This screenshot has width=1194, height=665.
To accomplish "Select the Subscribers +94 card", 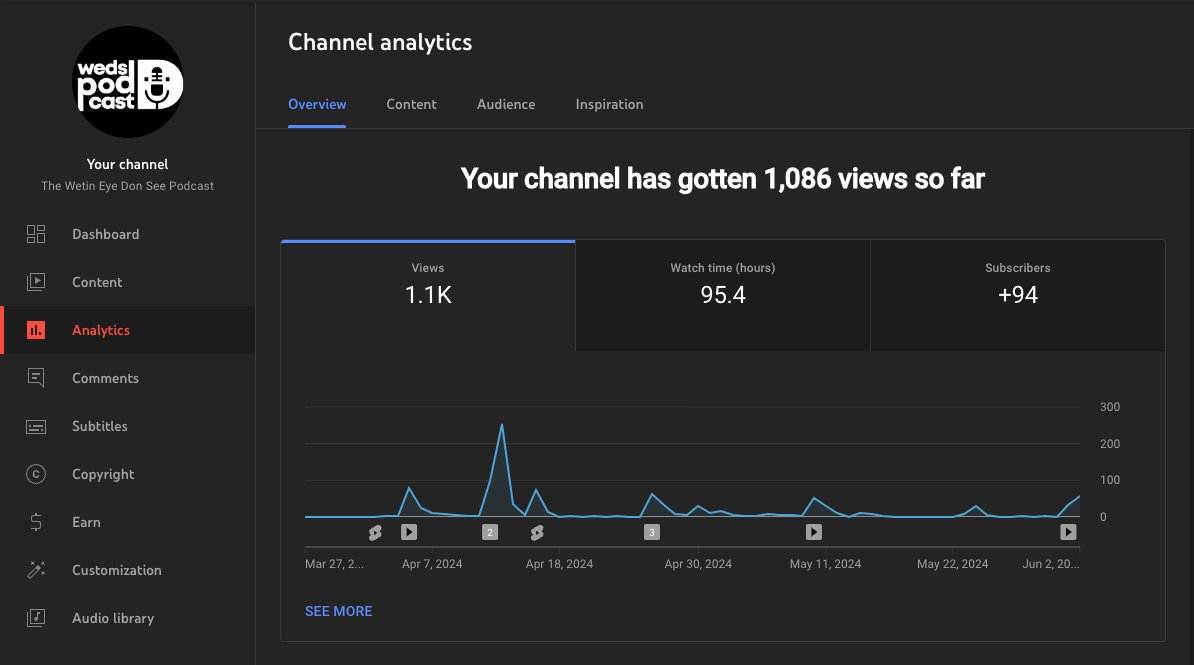I will click(1017, 296).
